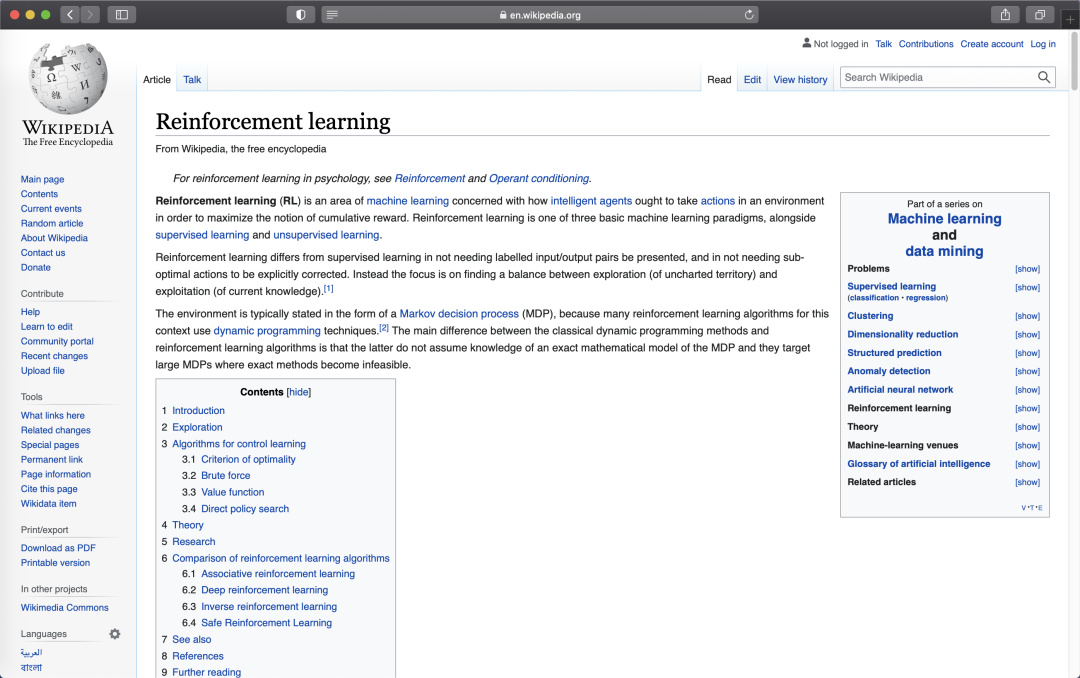Go forward with Safari's forward arrow
The height and width of the screenshot is (678, 1080).
pyautogui.click(x=90, y=14)
